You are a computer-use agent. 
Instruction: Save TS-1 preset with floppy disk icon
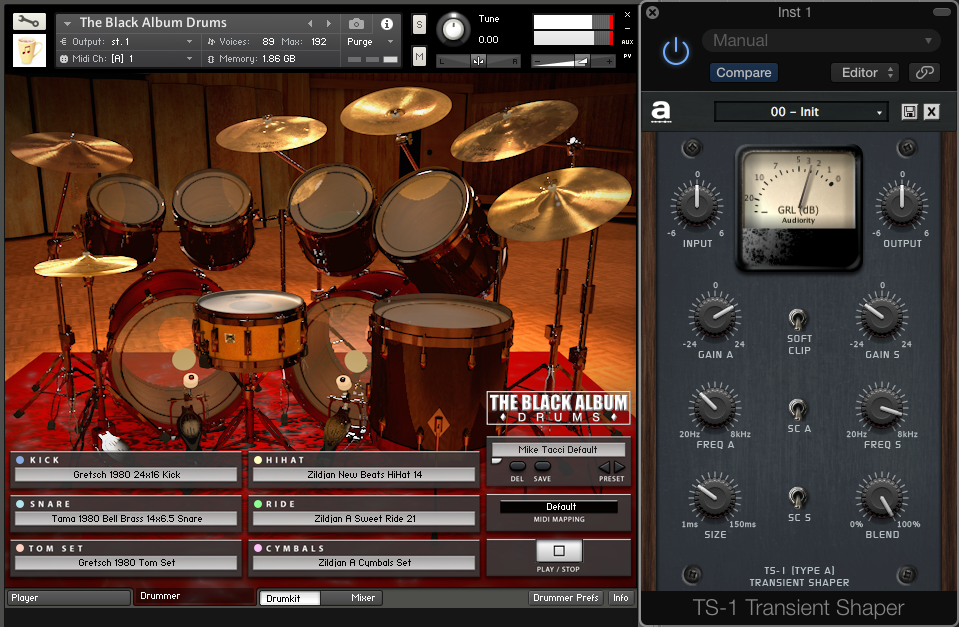click(x=909, y=111)
